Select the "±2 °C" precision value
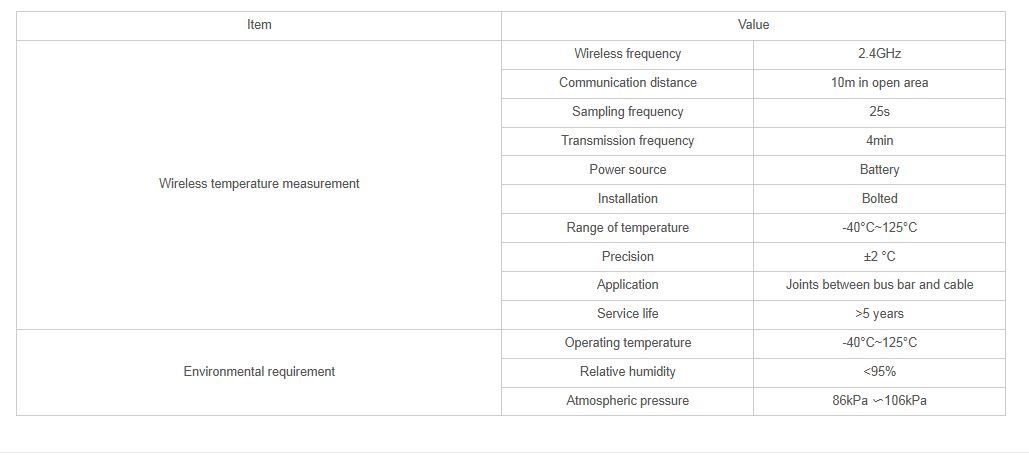 879,257
